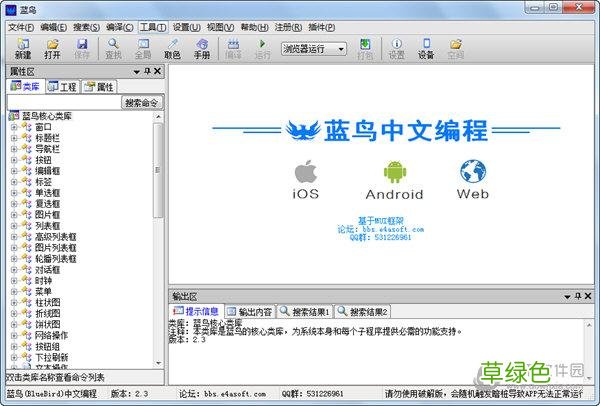This screenshot has height=406, width=600.
Task: Click the 查找 (Find) toolbar icon
Action: click(113, 49)
